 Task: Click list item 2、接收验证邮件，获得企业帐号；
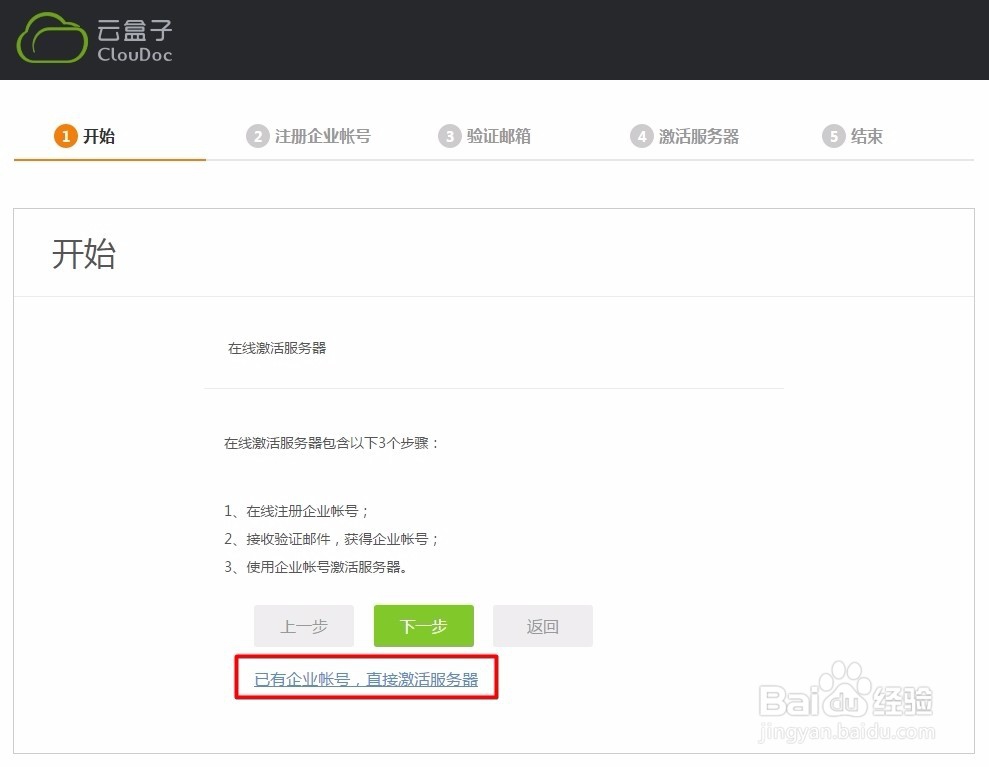332,539
